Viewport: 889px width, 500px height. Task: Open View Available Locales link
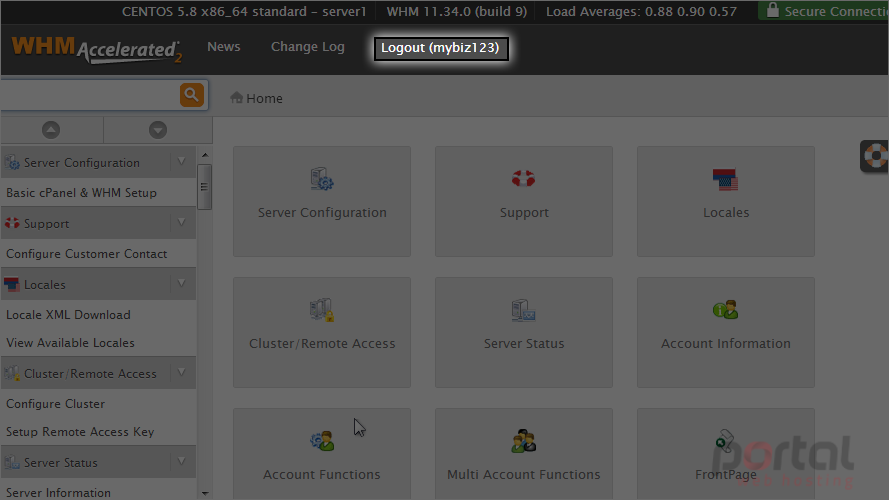tap(70, 343)
